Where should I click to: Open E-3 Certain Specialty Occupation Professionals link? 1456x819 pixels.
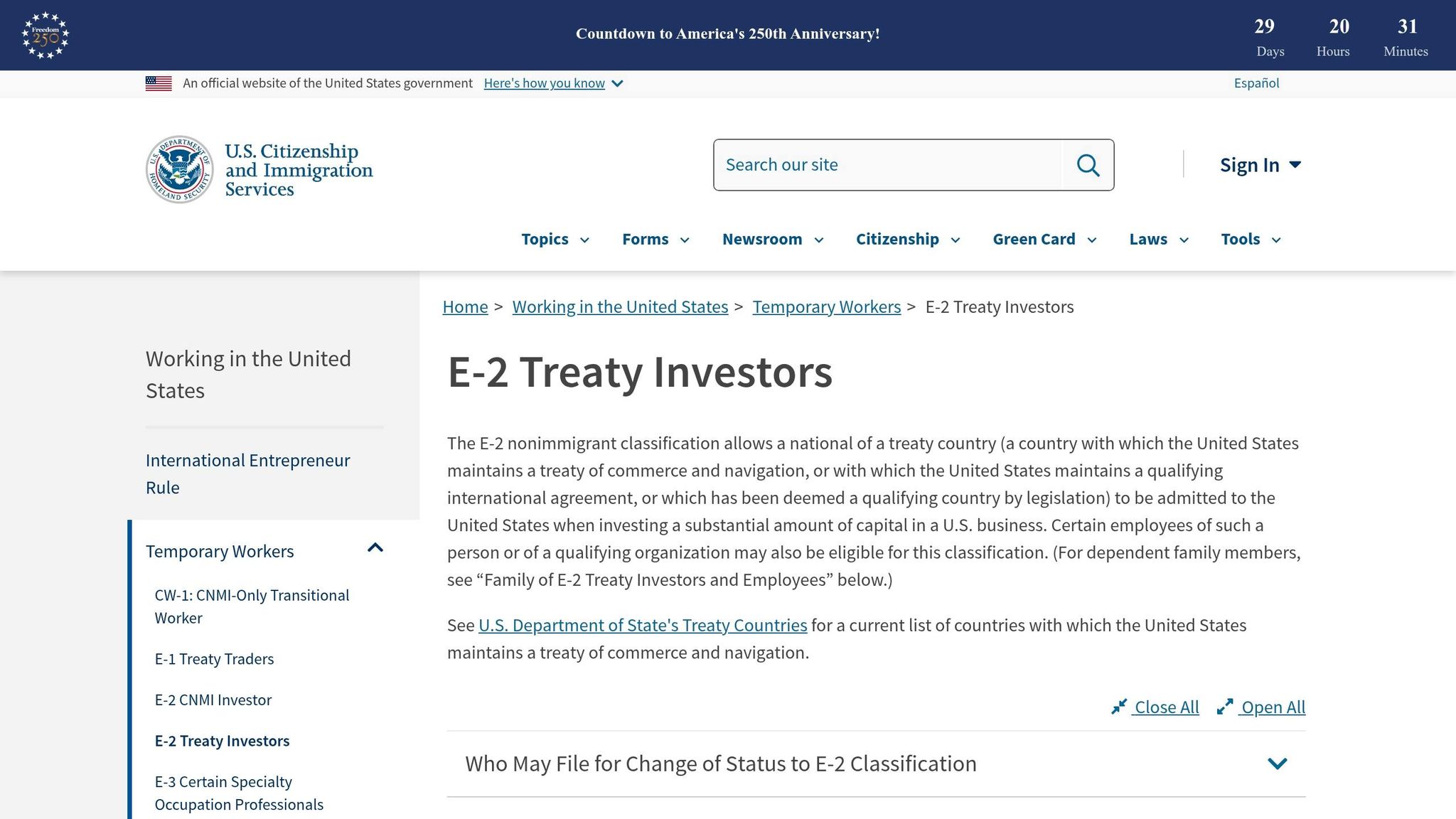coord(239,793)
